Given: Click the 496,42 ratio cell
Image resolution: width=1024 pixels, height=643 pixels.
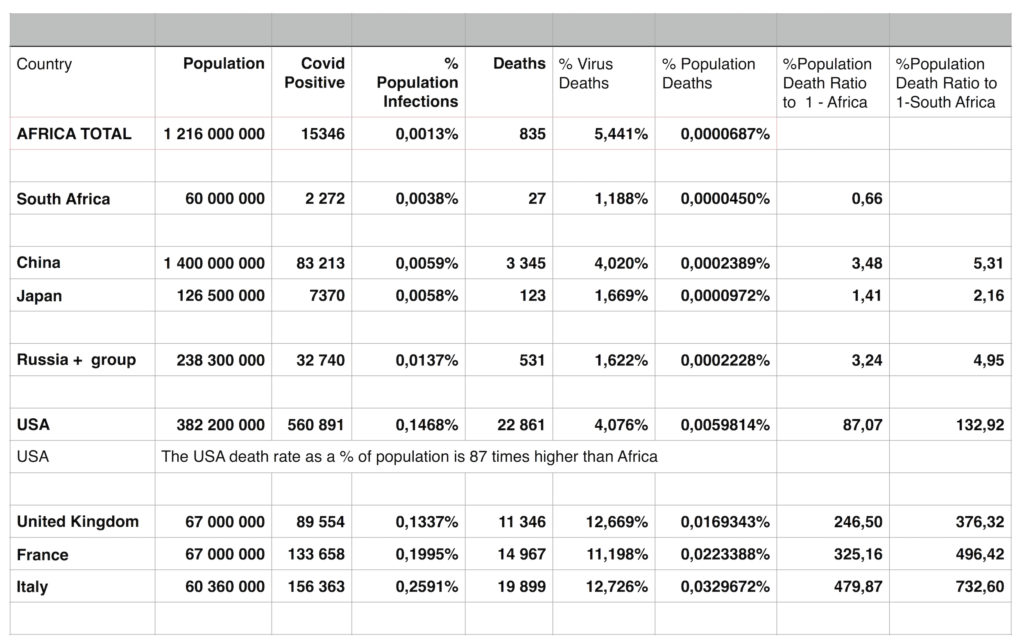Looking at the screenshot, I should (950, 554).
